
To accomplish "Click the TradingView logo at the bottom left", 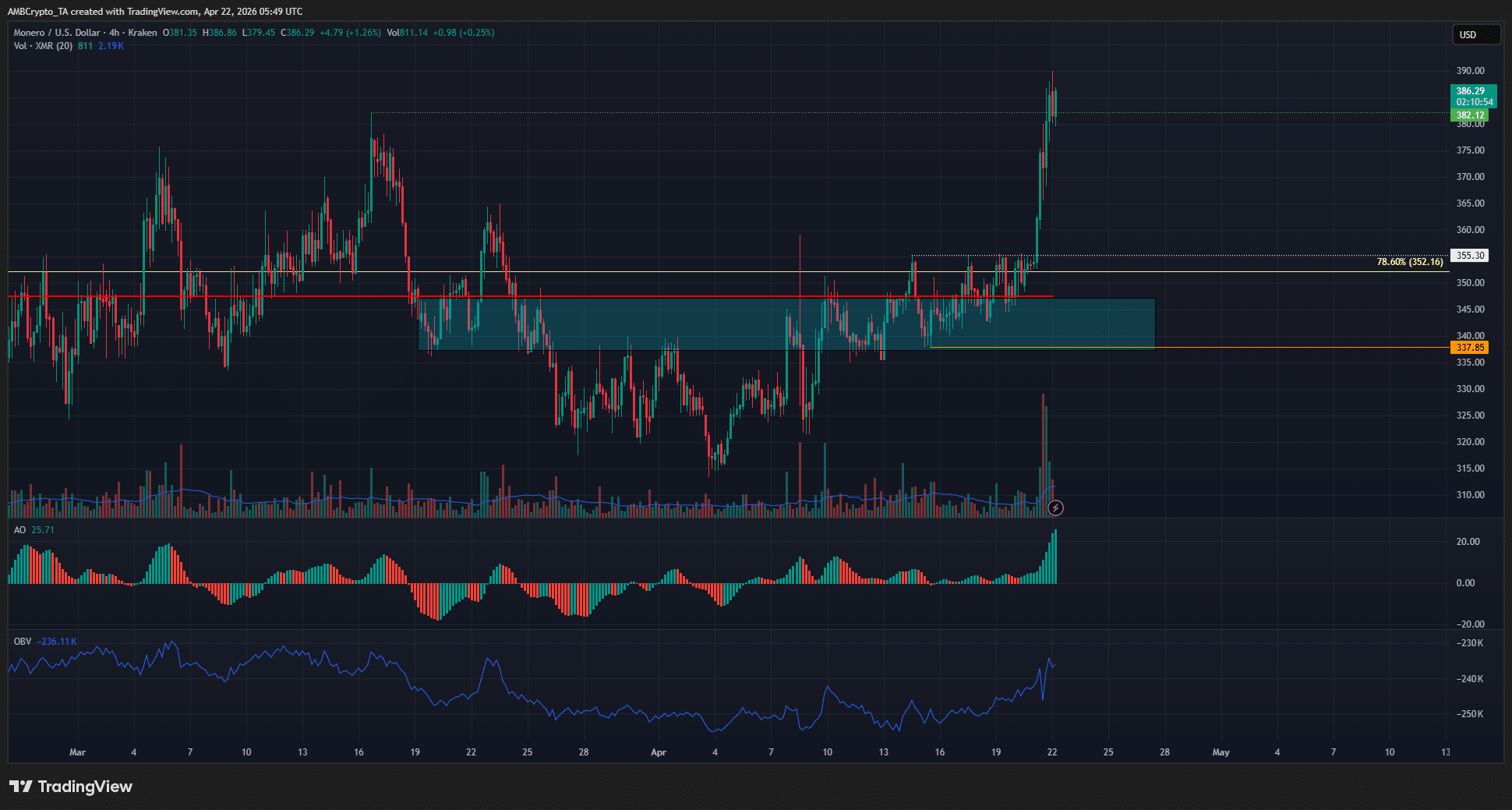I will pos(71,787).
